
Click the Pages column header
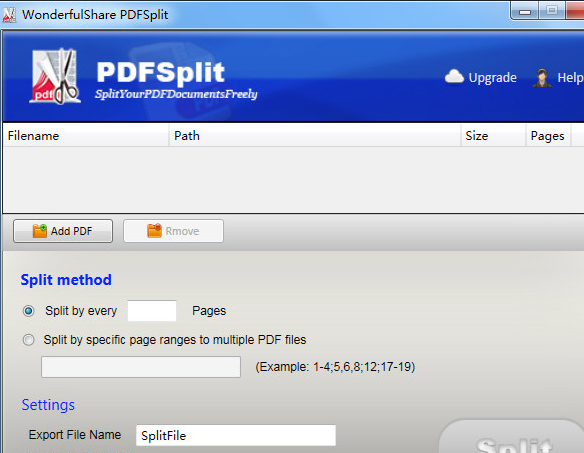tap(548, 136)
